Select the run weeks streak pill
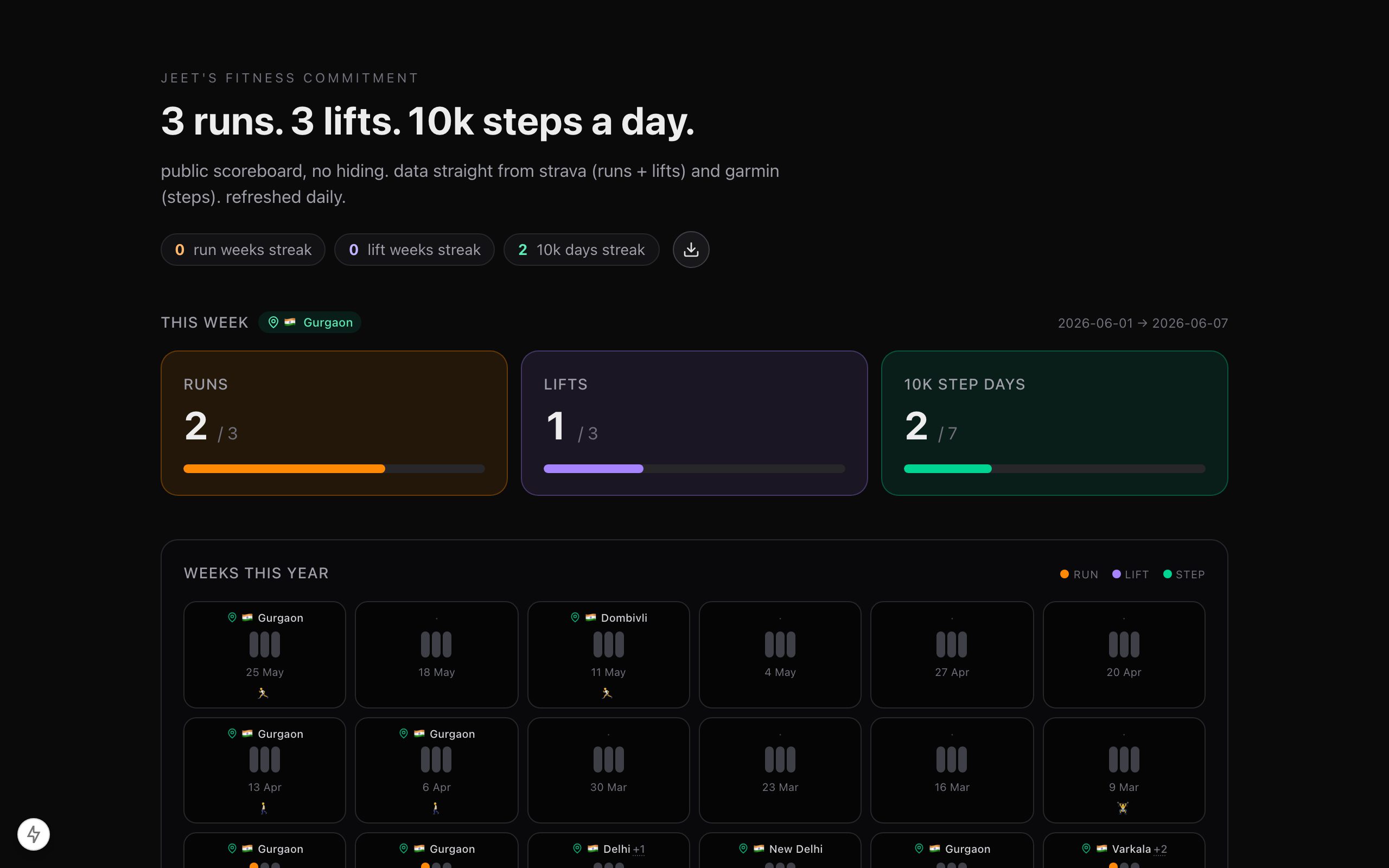 click(243, 250)
